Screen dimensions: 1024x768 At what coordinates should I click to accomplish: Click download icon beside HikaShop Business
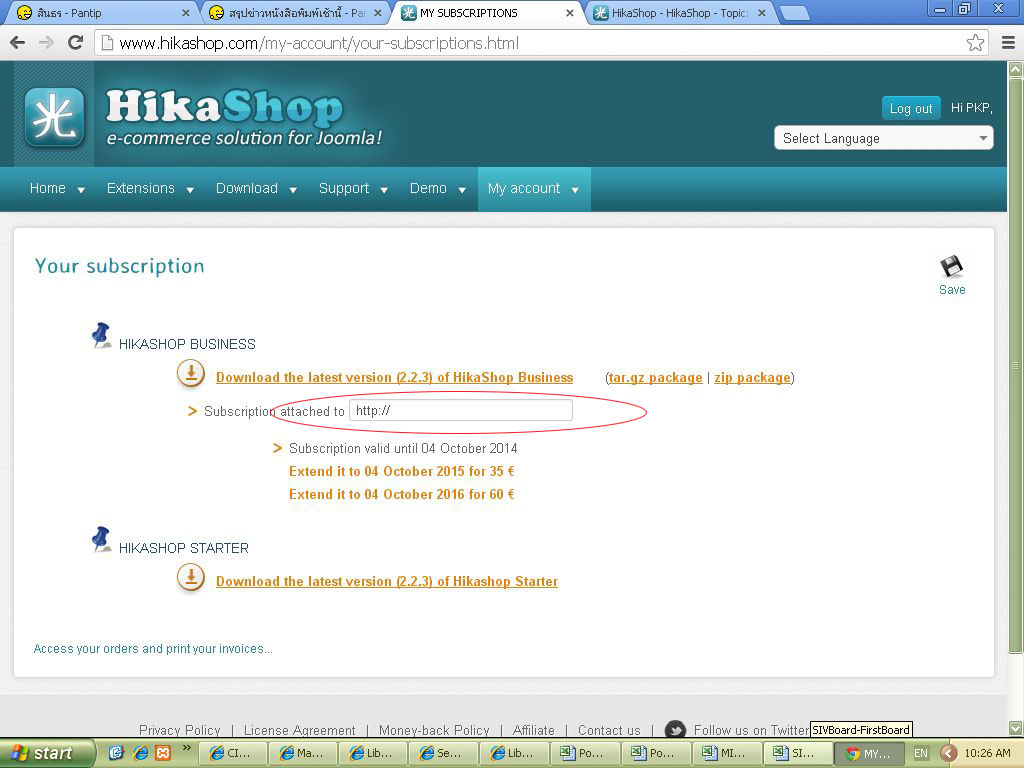click(x=191, y=374)
